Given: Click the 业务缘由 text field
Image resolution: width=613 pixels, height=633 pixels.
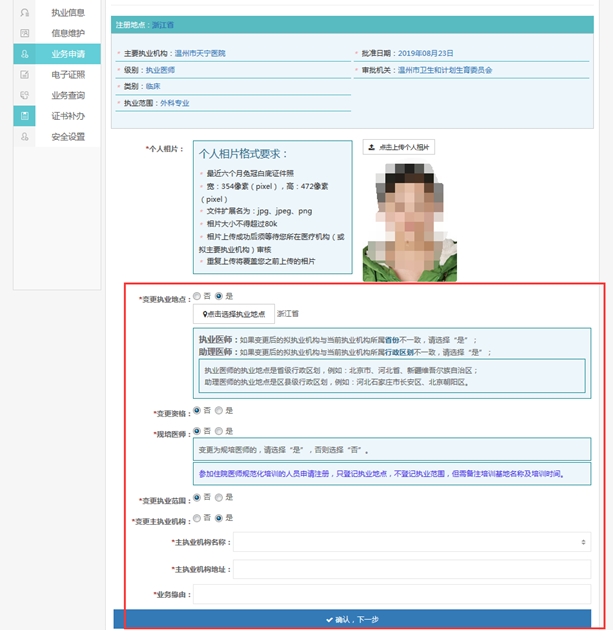Looking at the screenshot, I should click(391, 594).
